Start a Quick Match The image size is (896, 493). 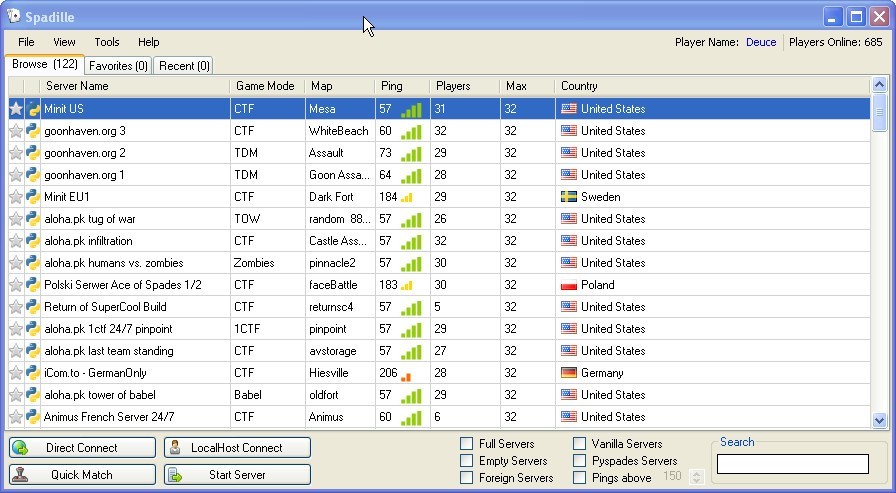pyautogui.click(x=82, y=475)
